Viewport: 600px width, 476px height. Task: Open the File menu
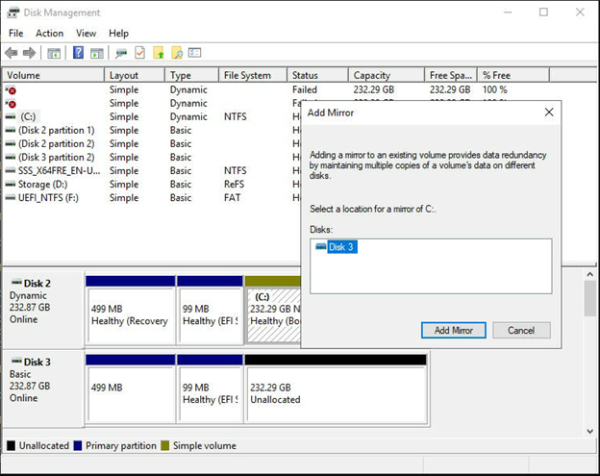click(x=15, y=33)
